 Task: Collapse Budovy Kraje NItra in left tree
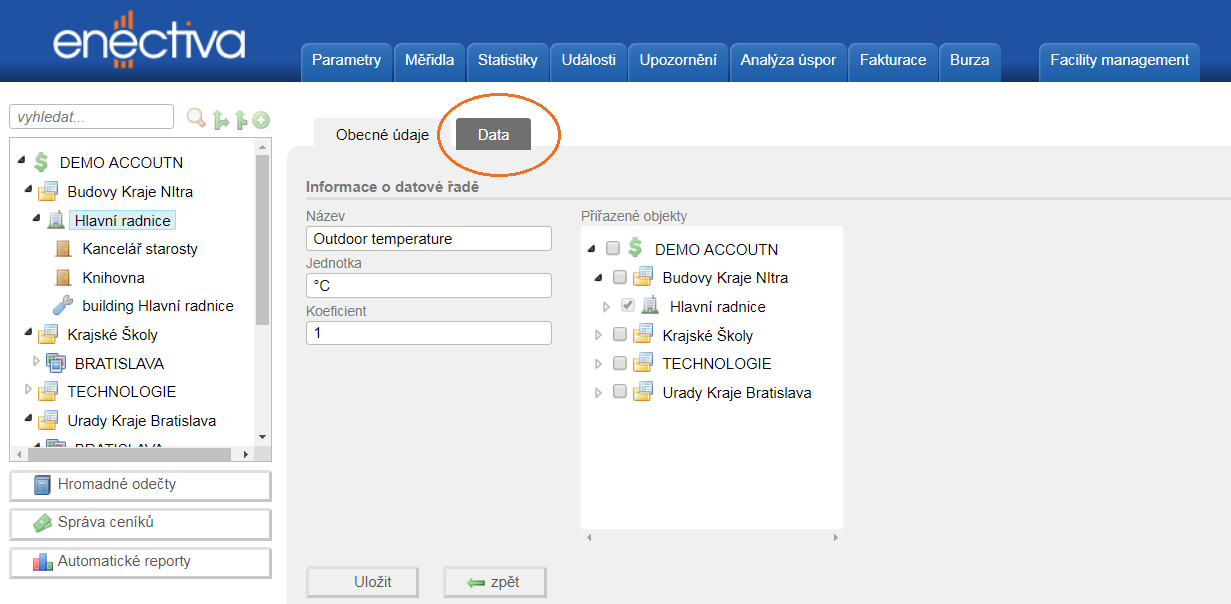tap(28, 189)
